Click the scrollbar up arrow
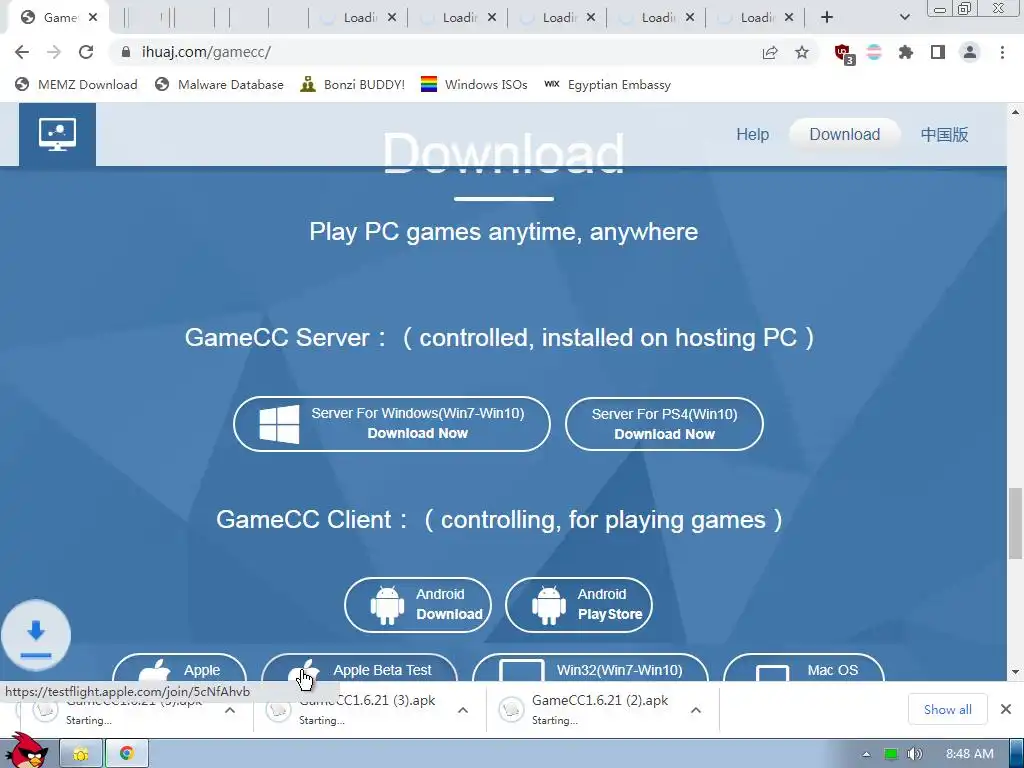This screenshot has height=768, width=1024. (x=1015, y=112)
